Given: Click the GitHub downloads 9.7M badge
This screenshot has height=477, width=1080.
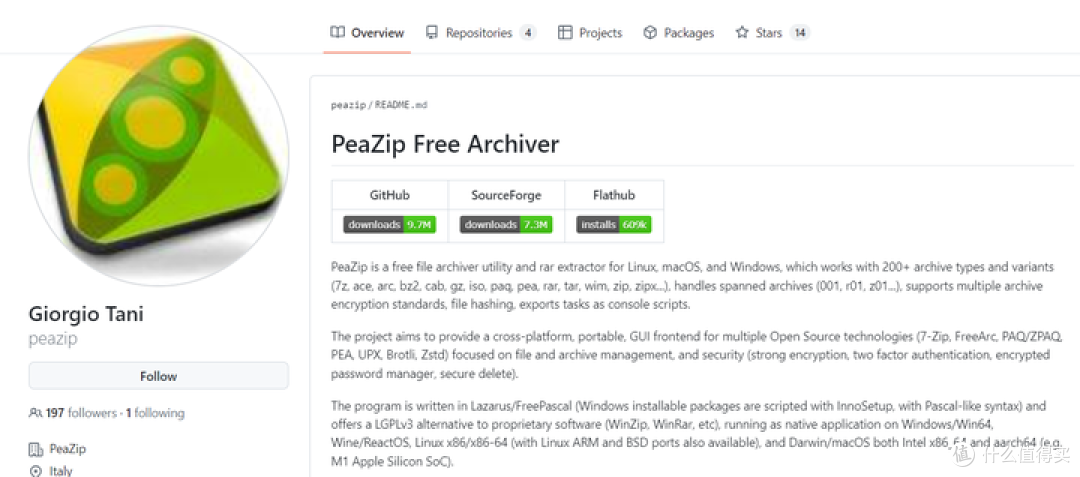Looking at the screenshot, I should tap(390, 224).
